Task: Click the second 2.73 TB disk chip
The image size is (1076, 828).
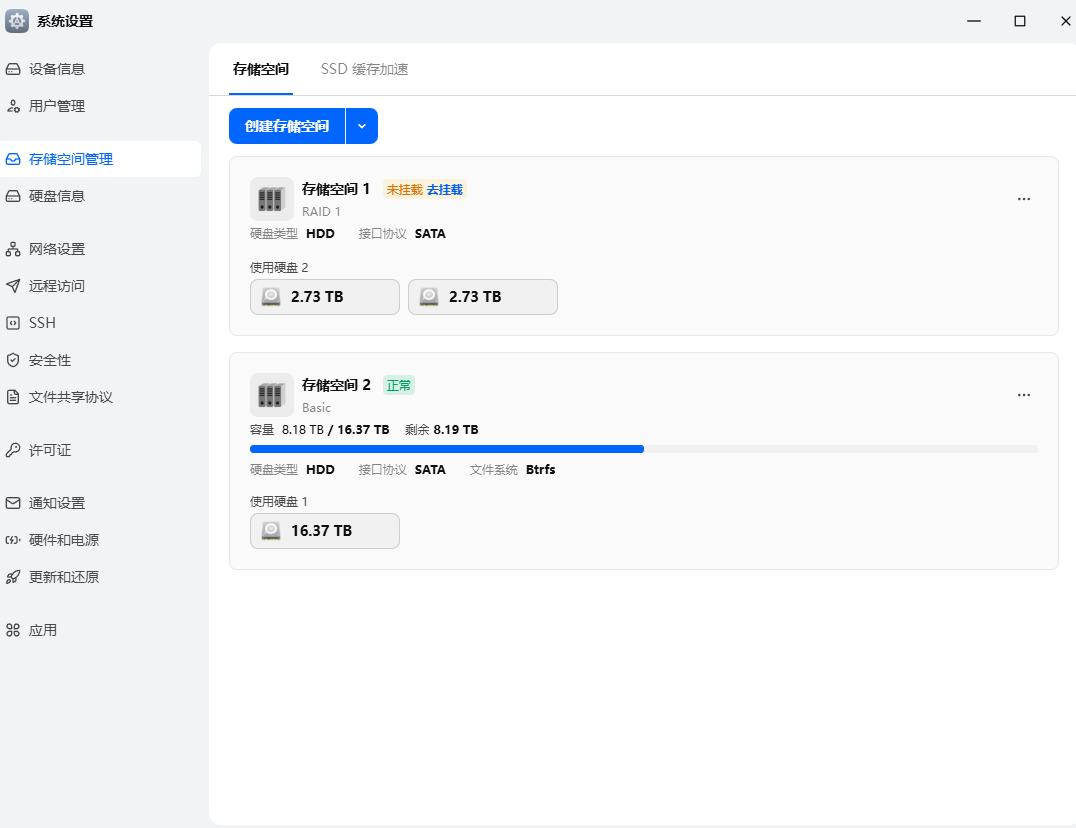Action: pos(483,297)
